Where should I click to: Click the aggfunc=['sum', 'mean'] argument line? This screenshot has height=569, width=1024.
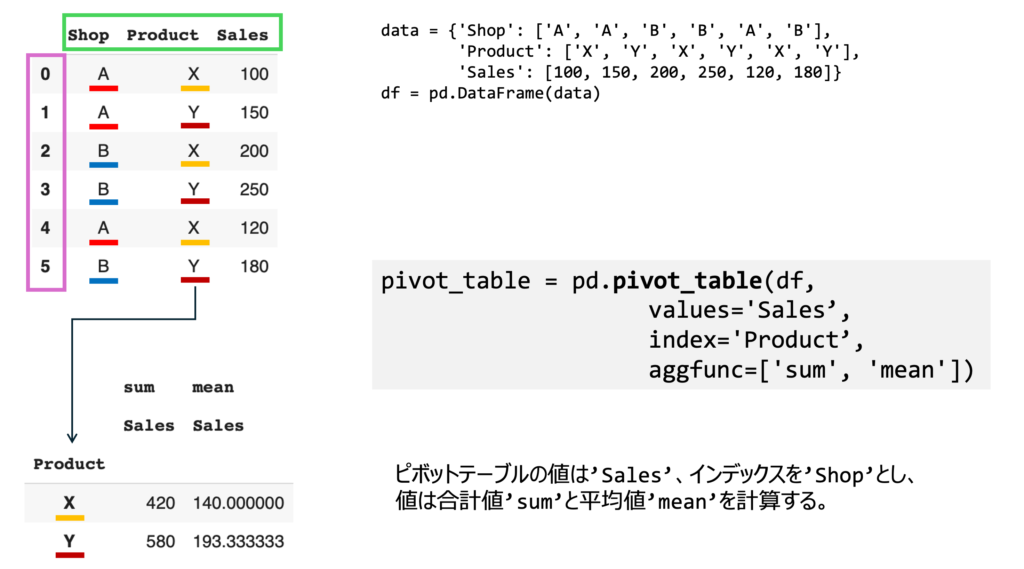[810, 371]
